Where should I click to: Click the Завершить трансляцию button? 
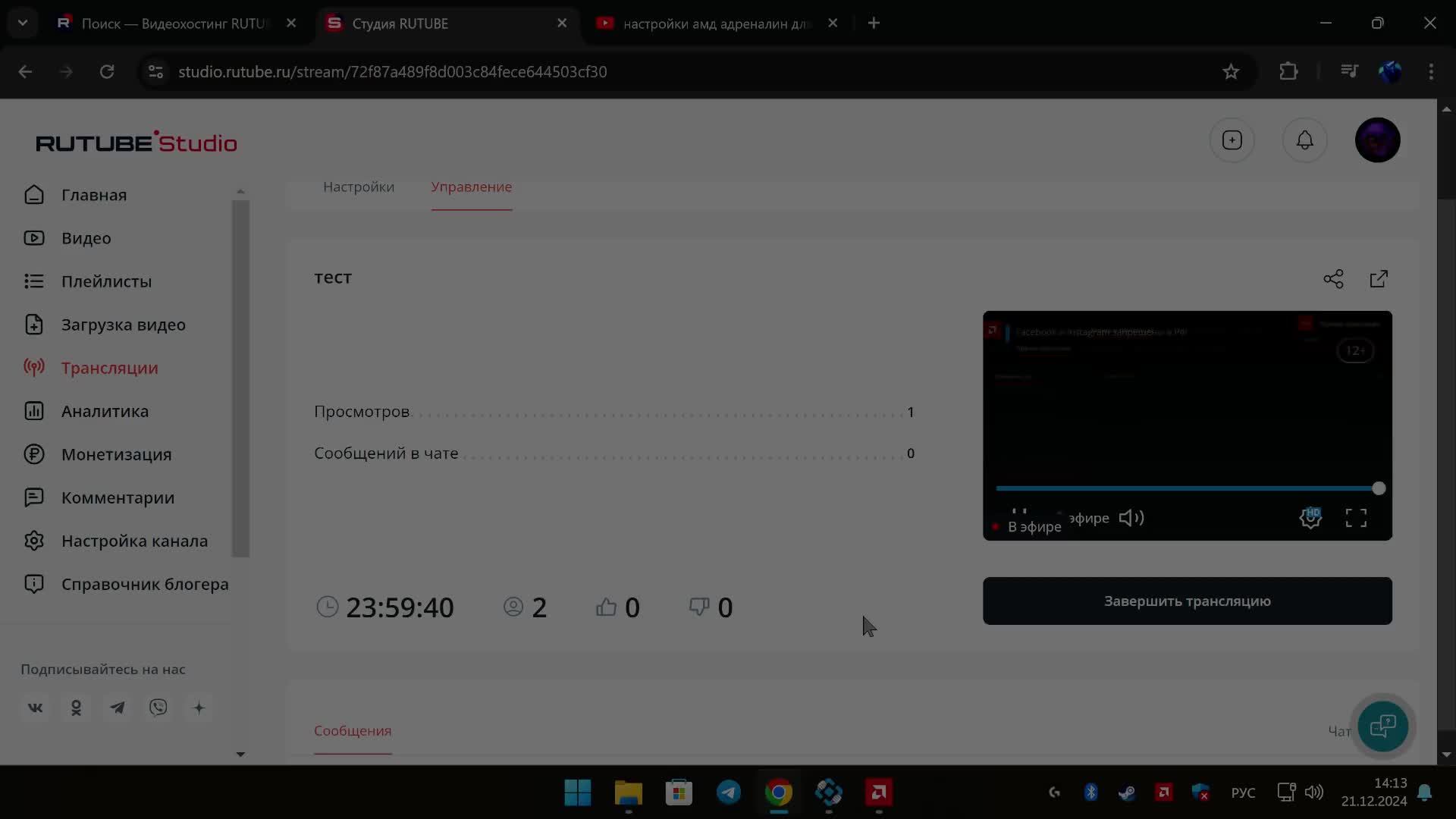[x=1187, y=601]
